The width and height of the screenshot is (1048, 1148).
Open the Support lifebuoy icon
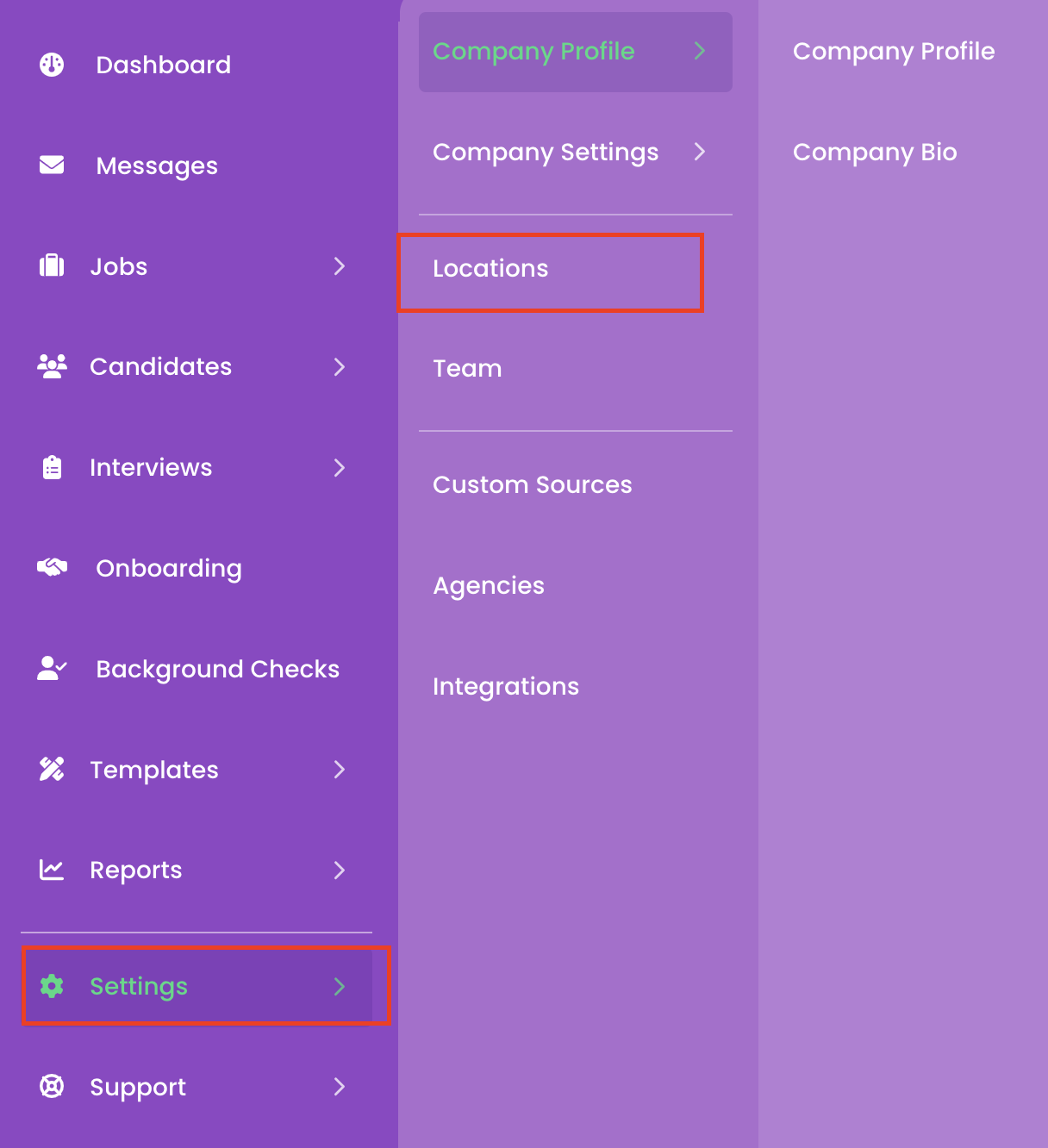[x=52, y=1086]
